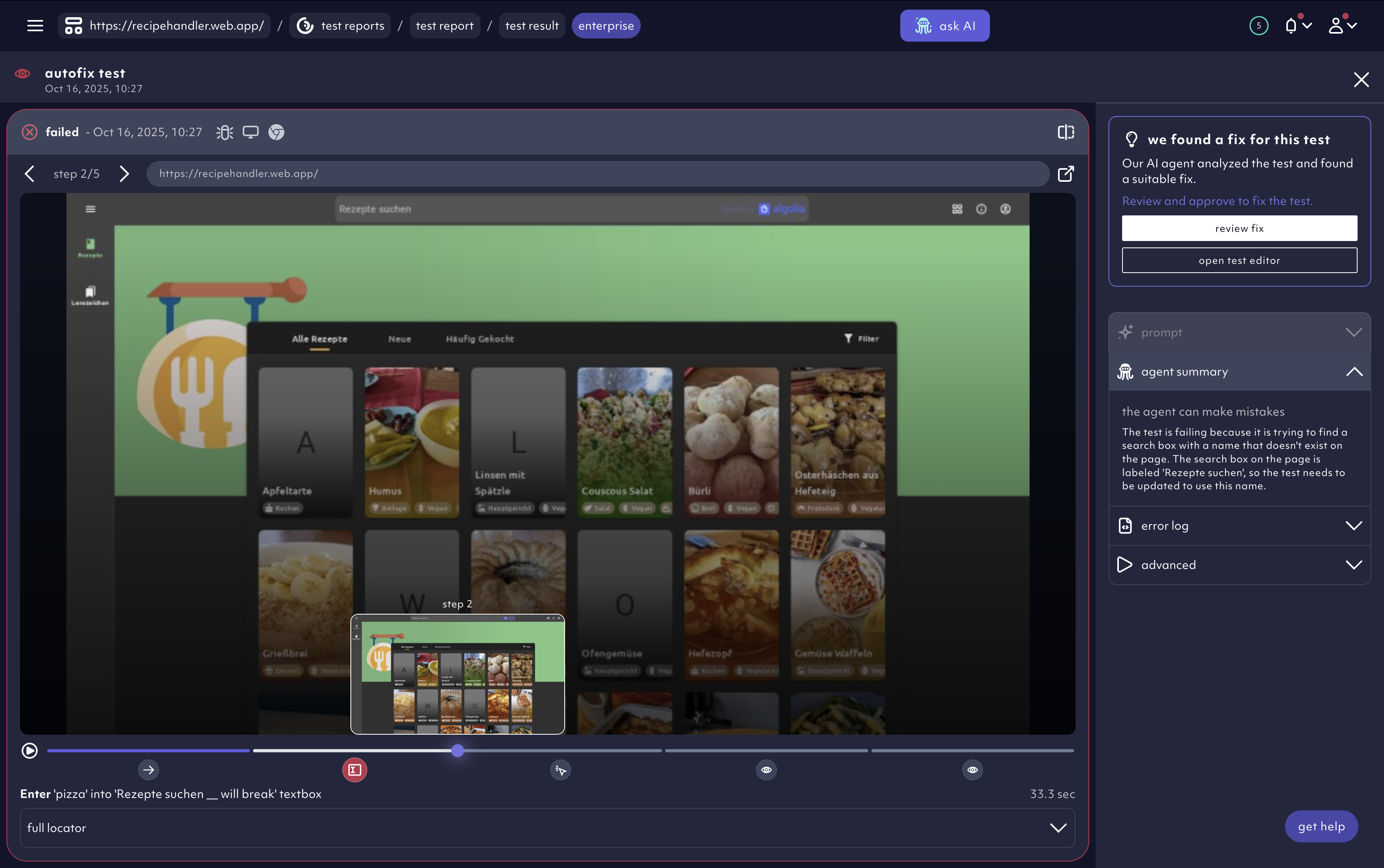The height and width of the screenshot is (868, 1384).
Task: Select the last eye assertion step marker
Action: click(x=972, y=770)
